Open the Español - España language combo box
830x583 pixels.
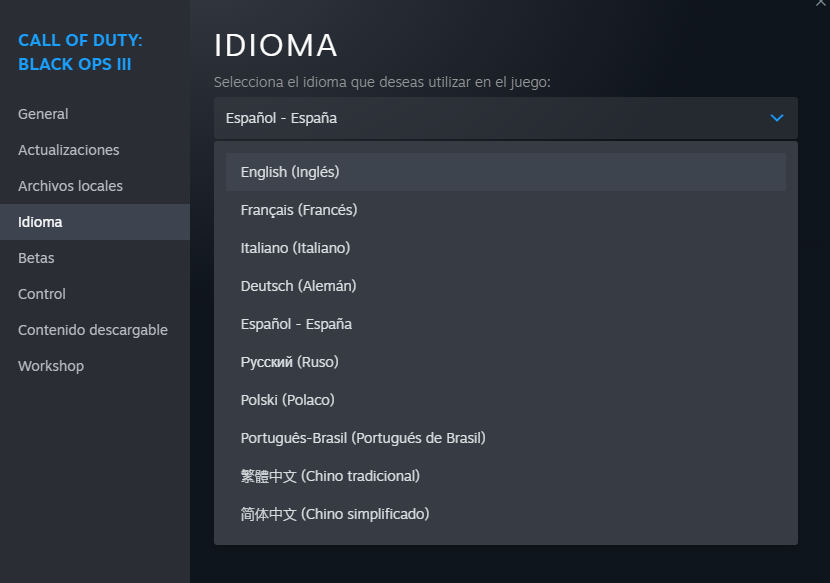(x=505, y=118)
